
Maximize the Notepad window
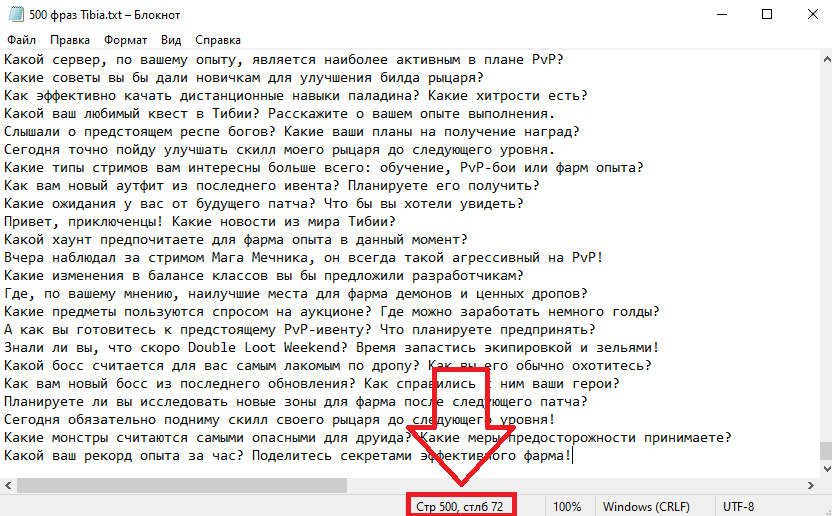(767, 14)
